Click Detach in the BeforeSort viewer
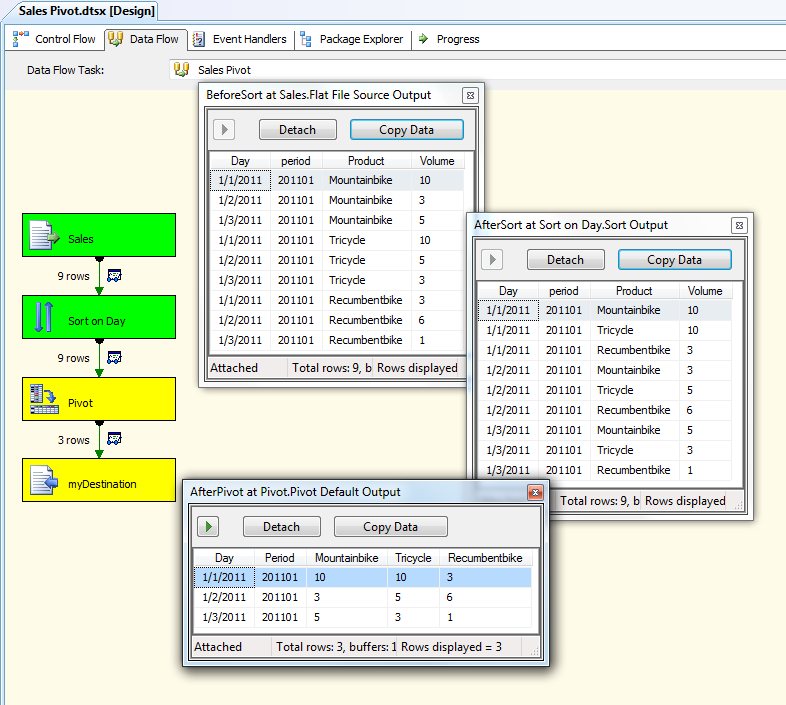The image size is (786, 705). tap(298, 130)
